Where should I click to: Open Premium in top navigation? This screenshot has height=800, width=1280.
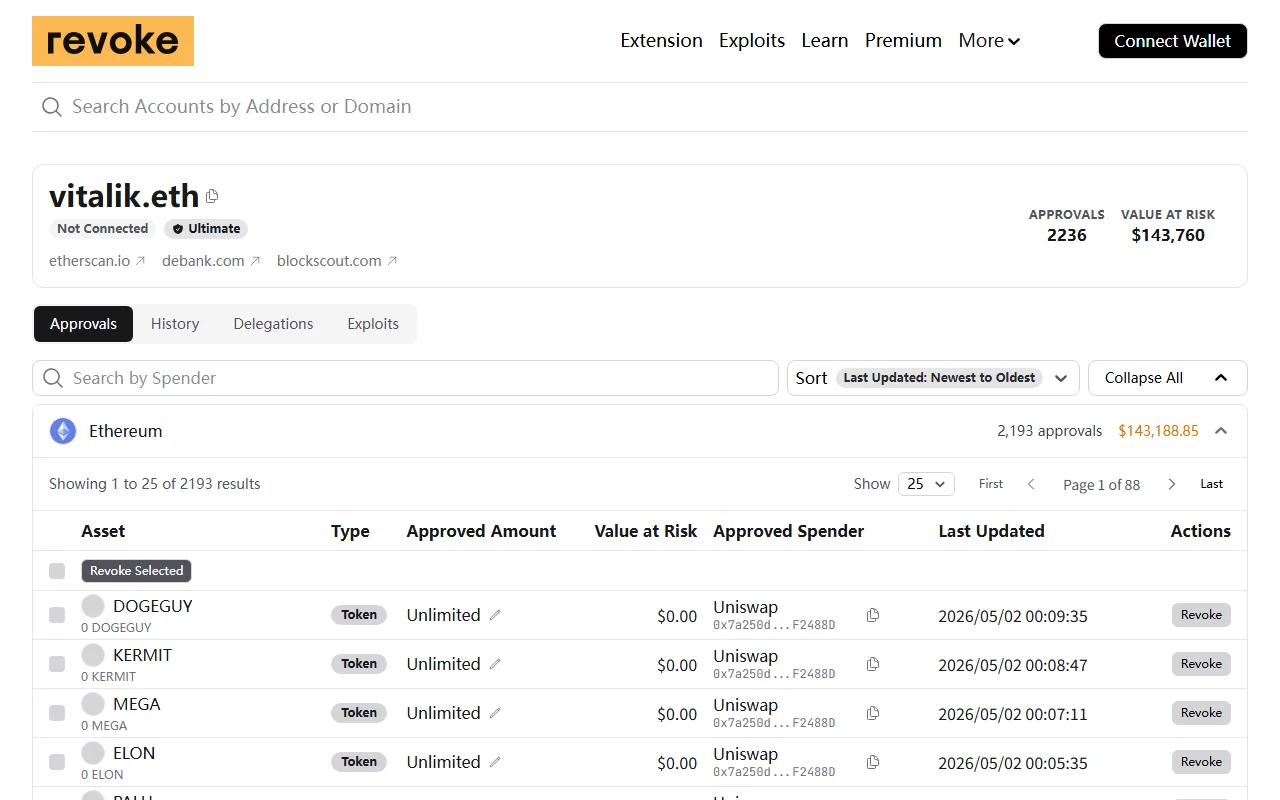click(903, 41)
